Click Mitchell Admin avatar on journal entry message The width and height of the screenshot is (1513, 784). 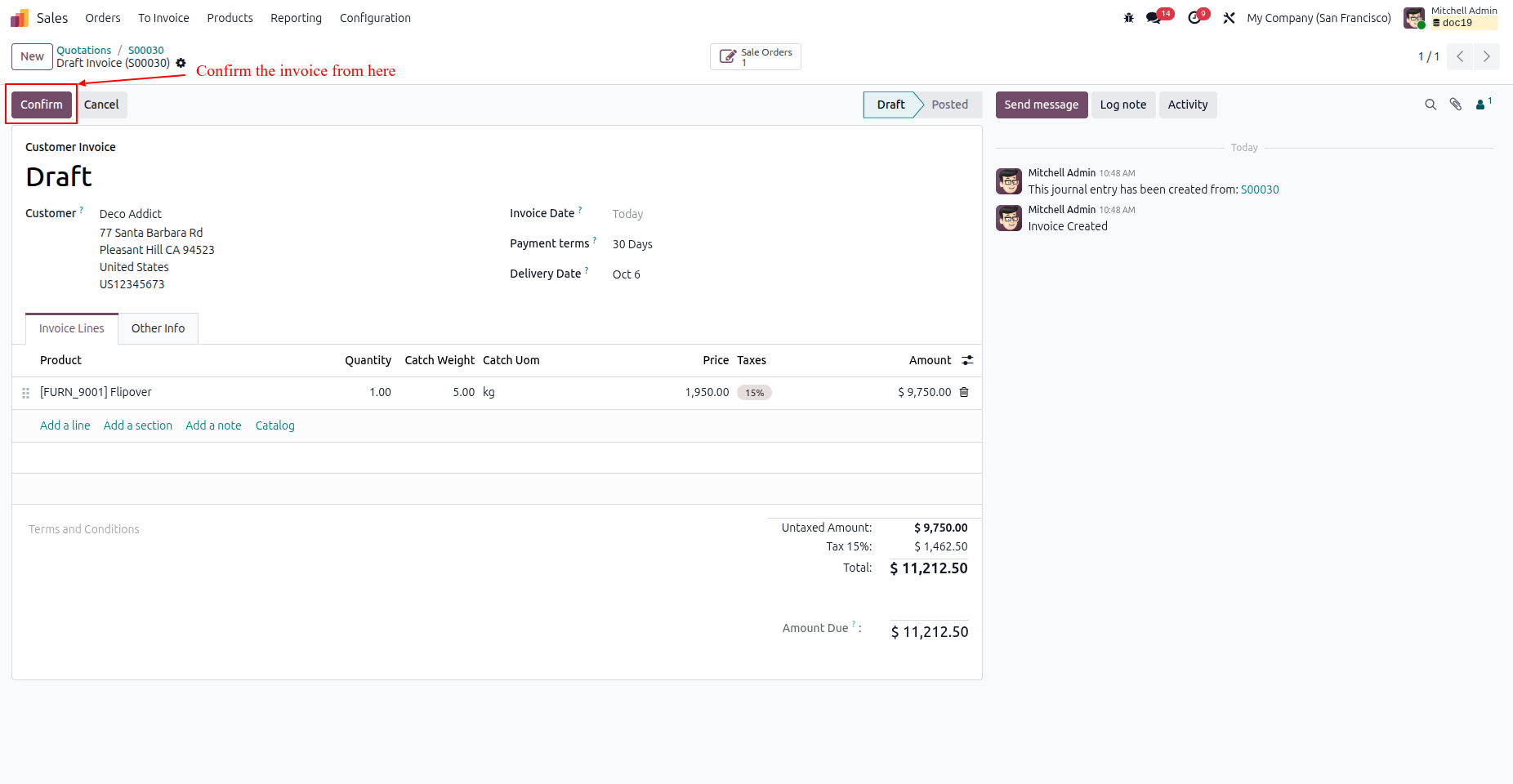[x=1009, y=181]
